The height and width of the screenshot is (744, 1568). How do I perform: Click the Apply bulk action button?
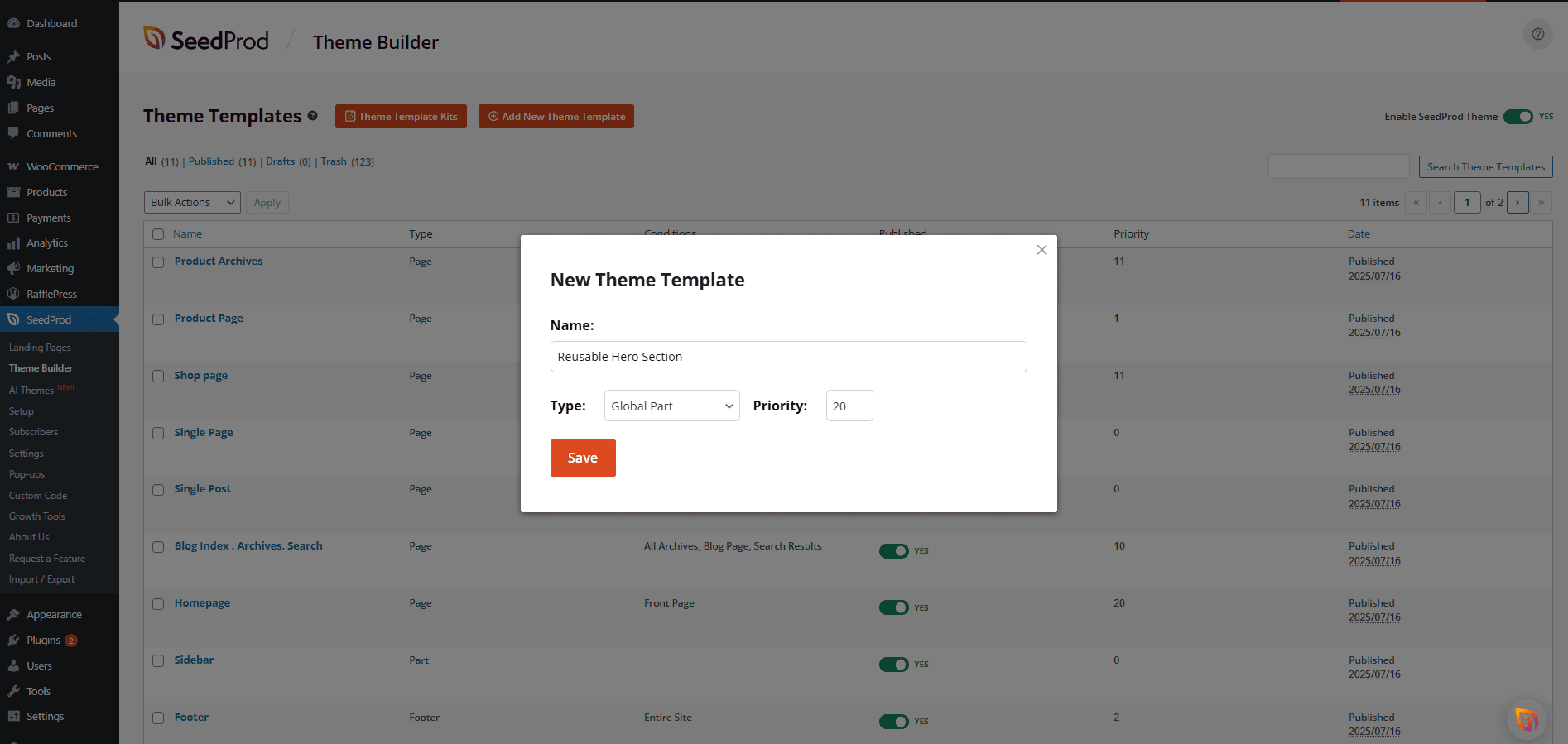point(267,202)
